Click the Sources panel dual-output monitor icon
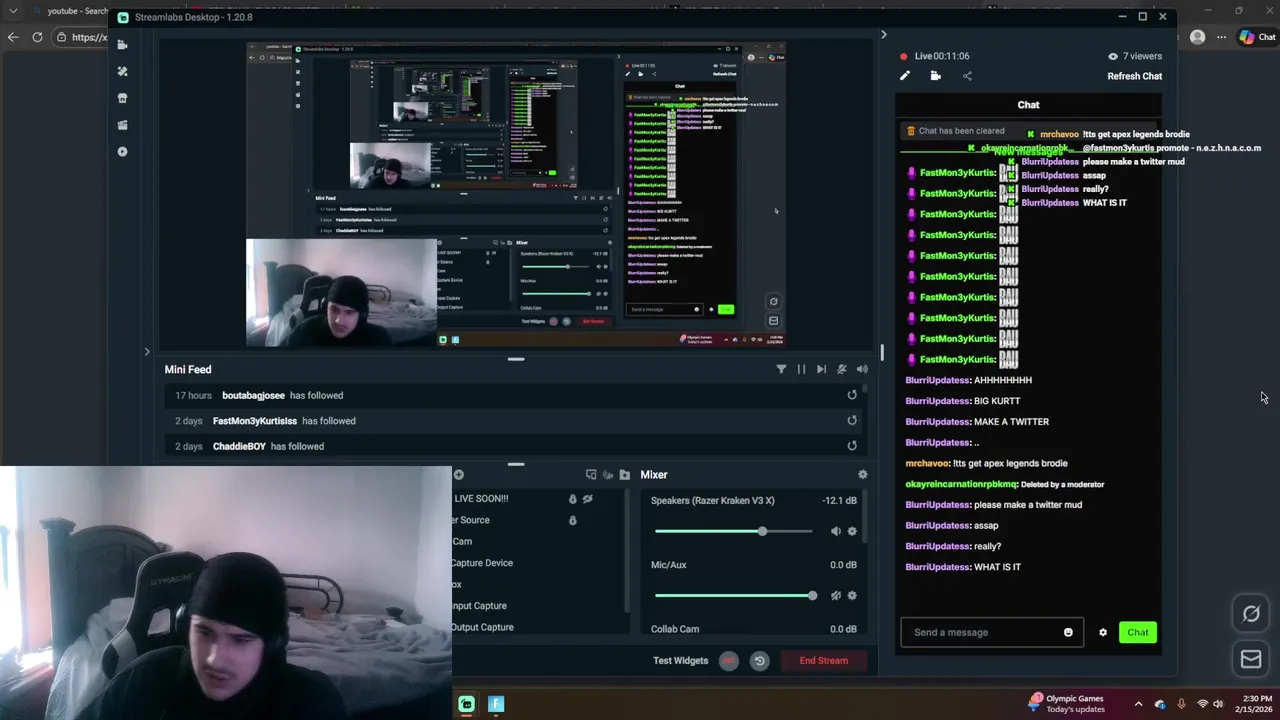 pyautogui.click(x=591, y=475)
